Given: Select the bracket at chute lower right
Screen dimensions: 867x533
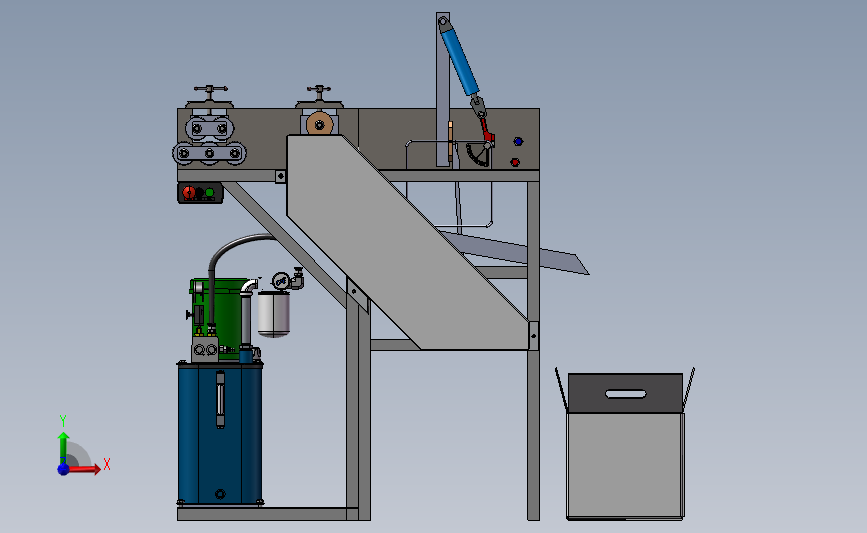Looking at the screenshot, I should [x=533, y=335].
